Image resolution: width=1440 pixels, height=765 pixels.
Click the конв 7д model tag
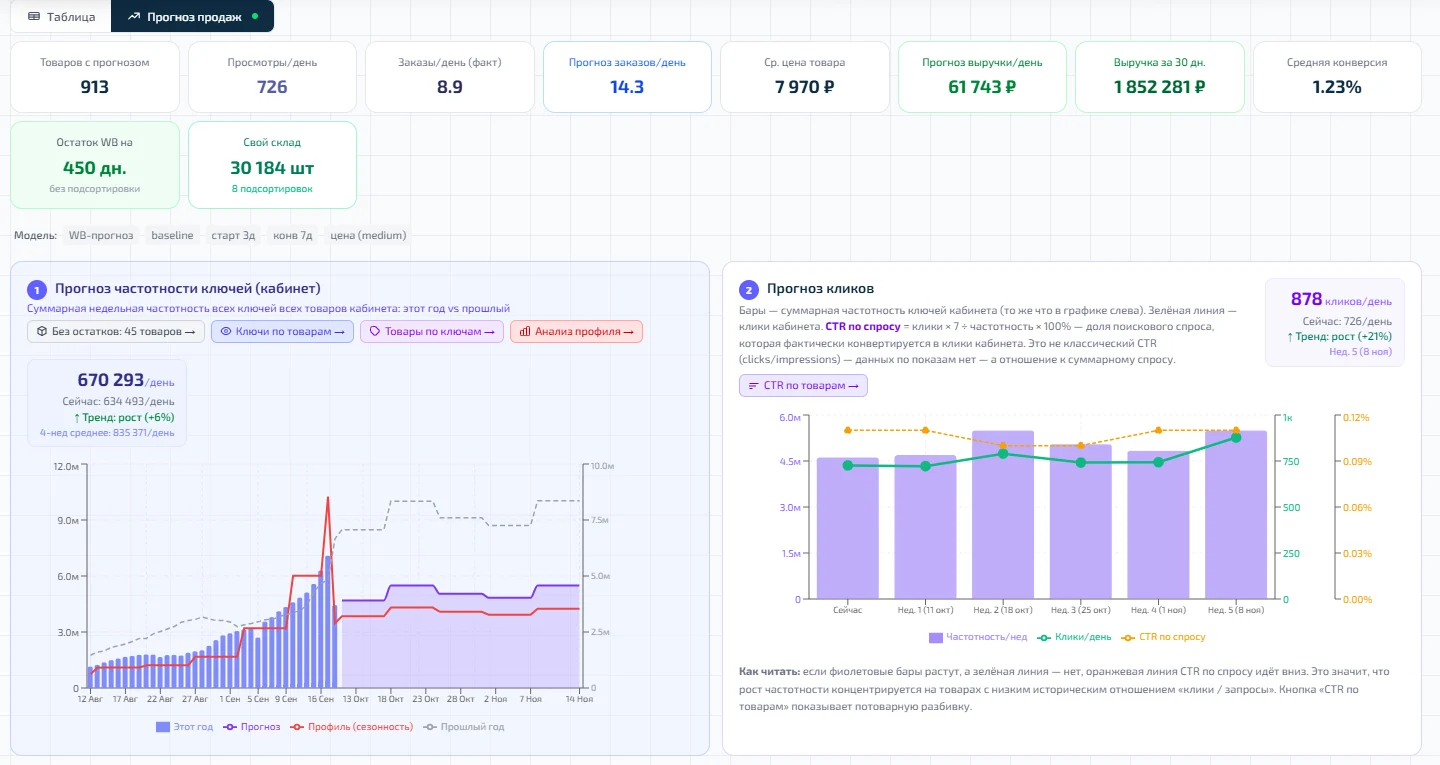(x=293, y=236)
